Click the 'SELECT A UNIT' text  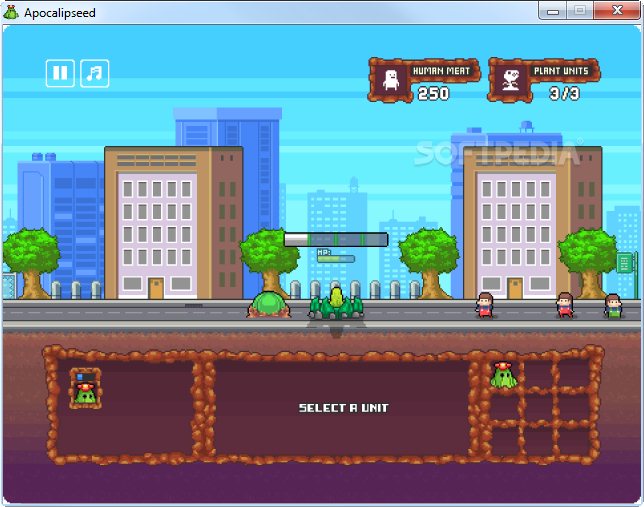[x=343, y=408]
